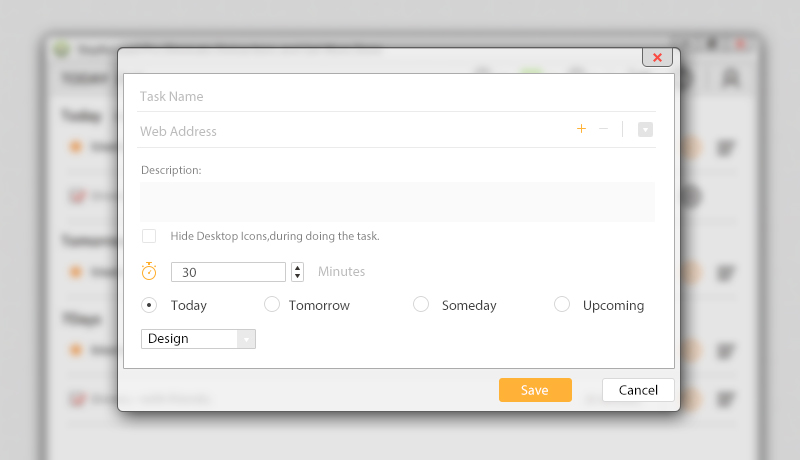Pick the Someday radio option

click(421, 305)
